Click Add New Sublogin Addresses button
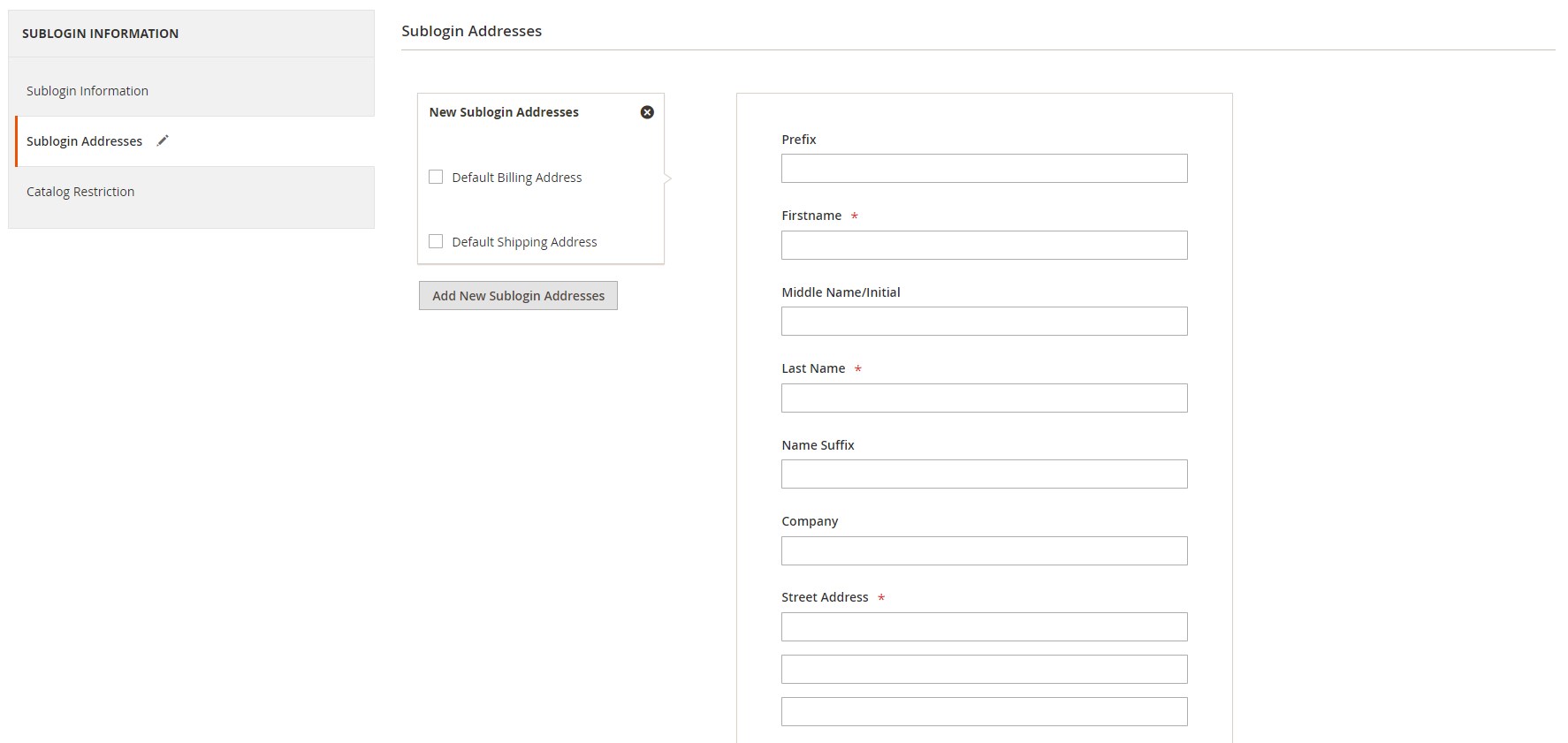This screenshot has width=1568, height=743. click(518, 296)
